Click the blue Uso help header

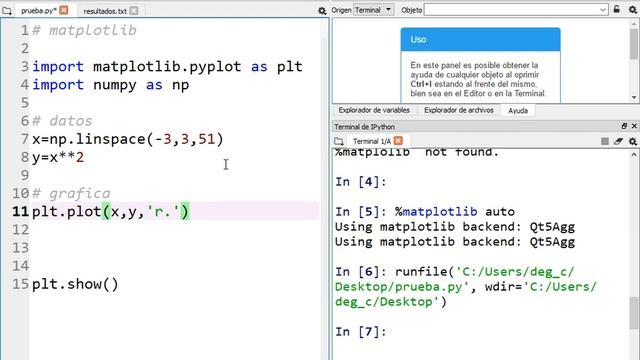click(x=480, y=40)
